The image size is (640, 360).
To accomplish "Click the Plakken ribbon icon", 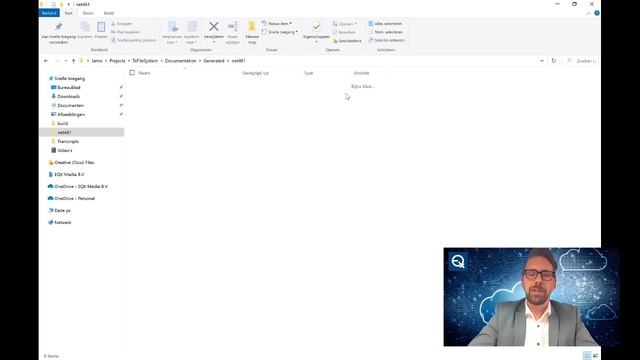I will click(101, 31).
